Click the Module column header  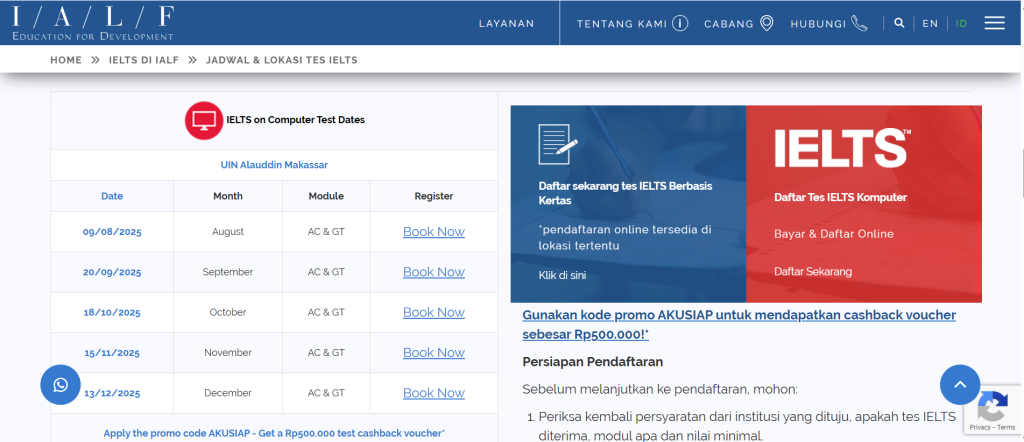pos(326,196)
